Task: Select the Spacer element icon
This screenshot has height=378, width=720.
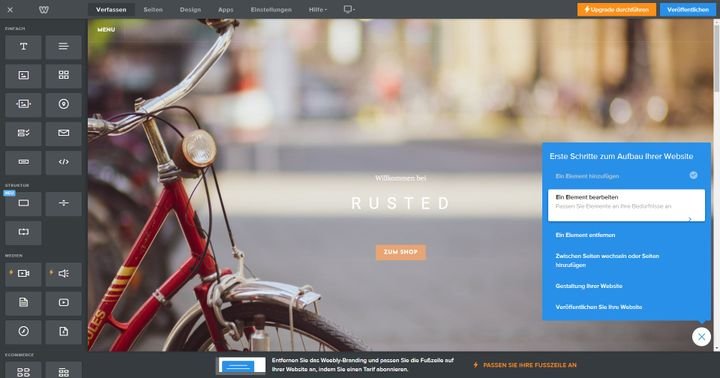Action: click(x=23, y=232)
